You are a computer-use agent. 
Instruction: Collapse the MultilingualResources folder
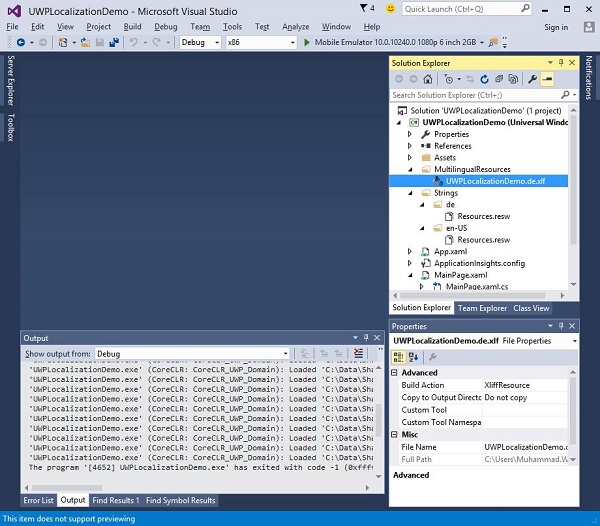(410, 169)
